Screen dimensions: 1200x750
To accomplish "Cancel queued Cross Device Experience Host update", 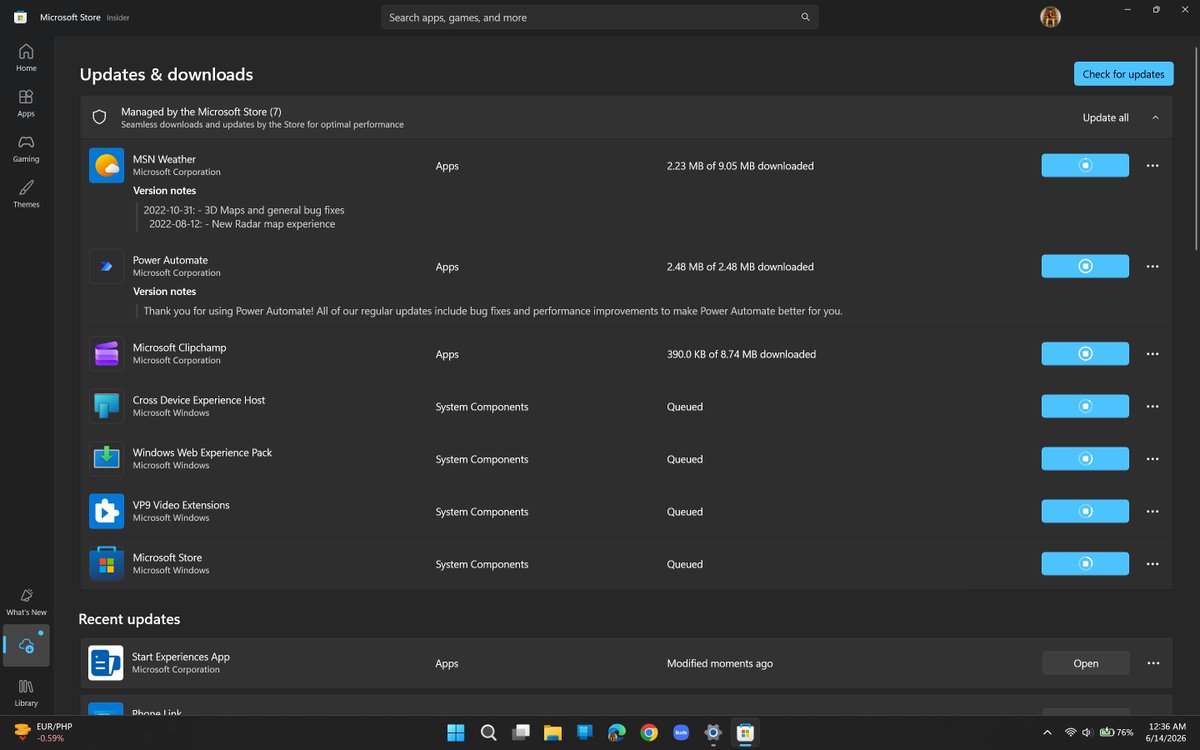I will (x=1085, y=406).
